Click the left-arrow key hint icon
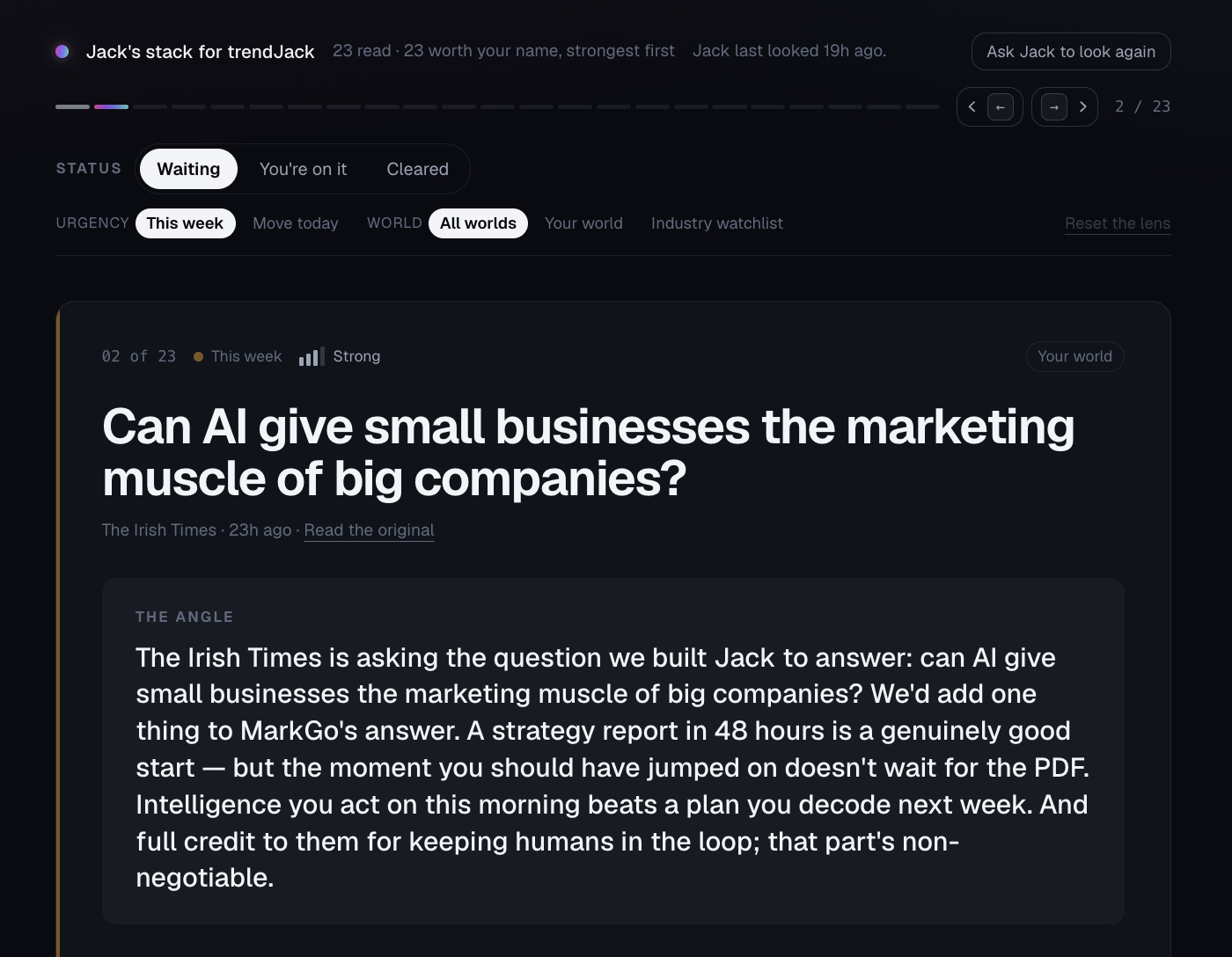Viewport: 1232px width, 957px height. (1001, 107)
